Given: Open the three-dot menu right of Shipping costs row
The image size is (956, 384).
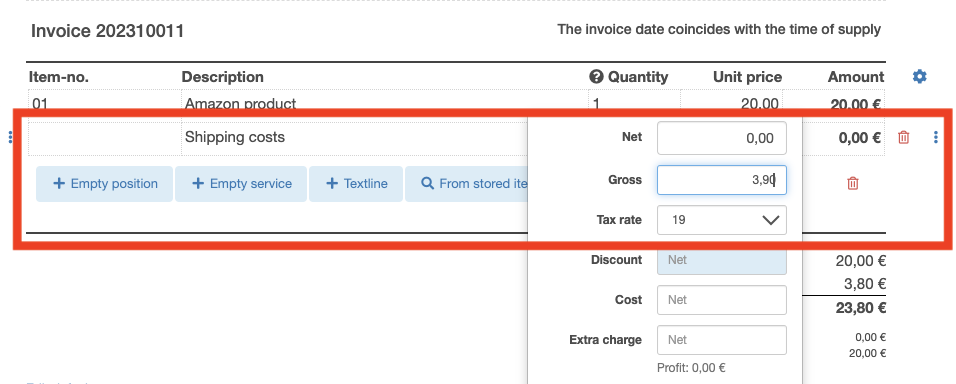Looking at the screenshot, I should click(936, 138).
